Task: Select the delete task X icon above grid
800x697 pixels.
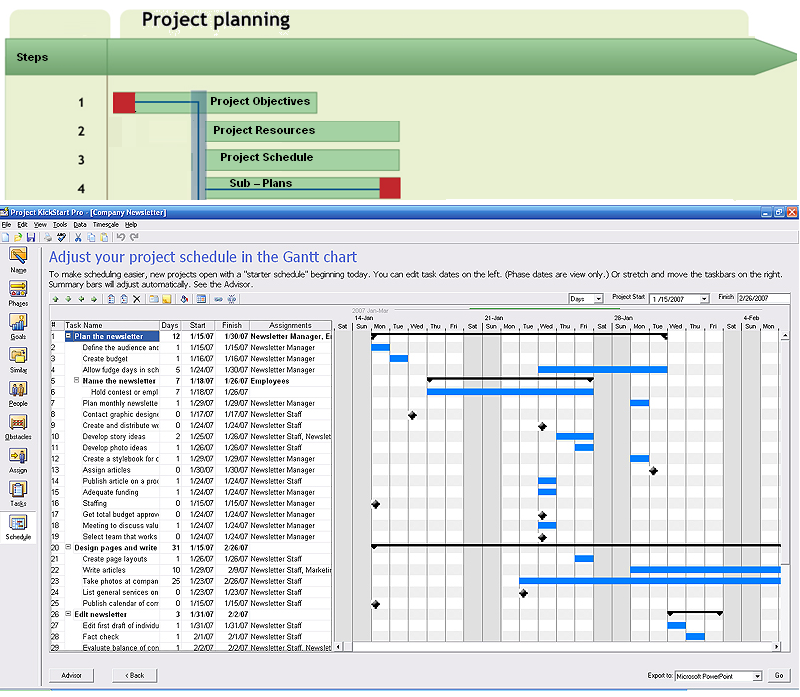Action: point(137,300)
